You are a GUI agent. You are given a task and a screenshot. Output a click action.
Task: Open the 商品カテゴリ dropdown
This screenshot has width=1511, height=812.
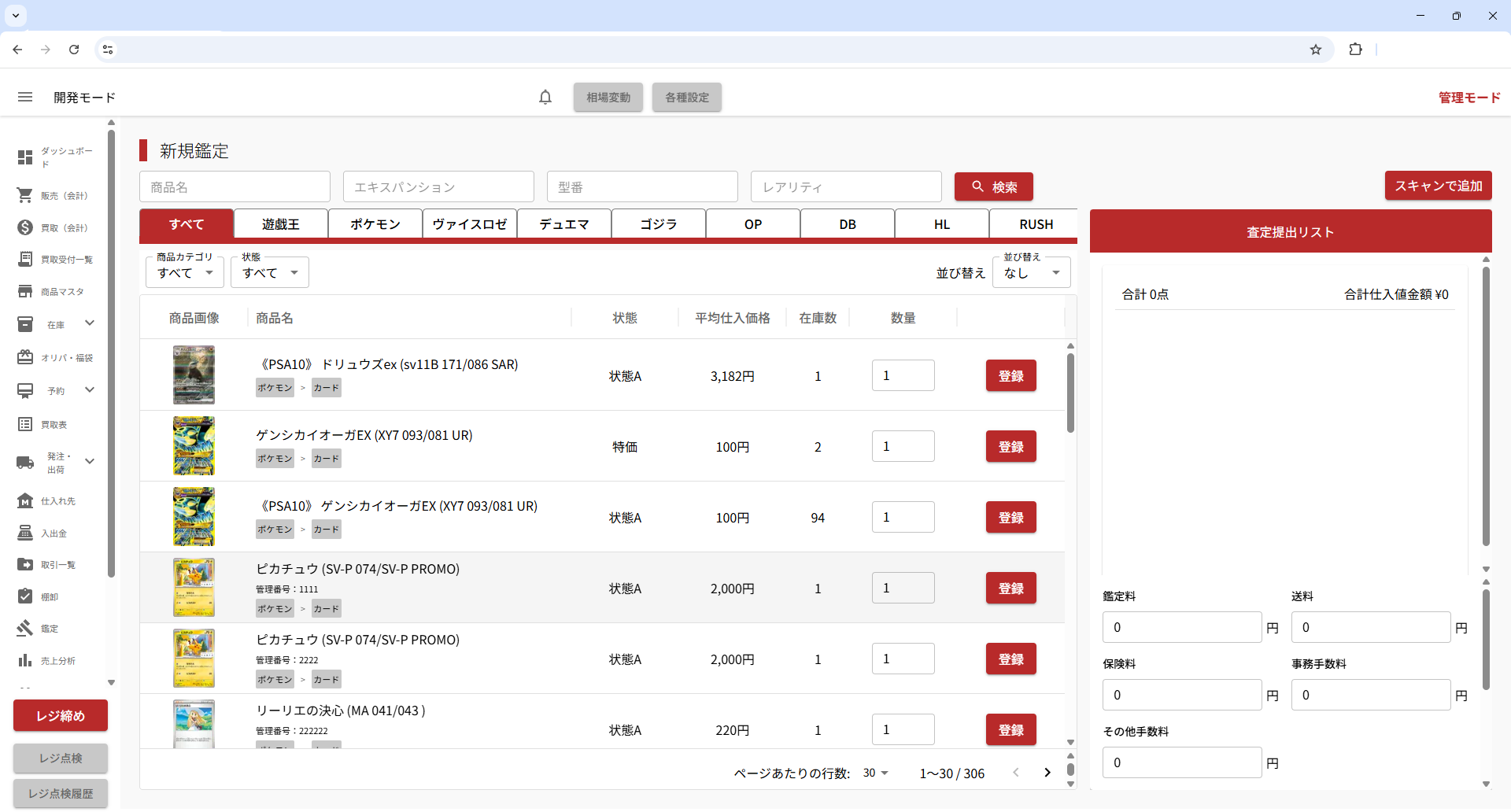185,273
